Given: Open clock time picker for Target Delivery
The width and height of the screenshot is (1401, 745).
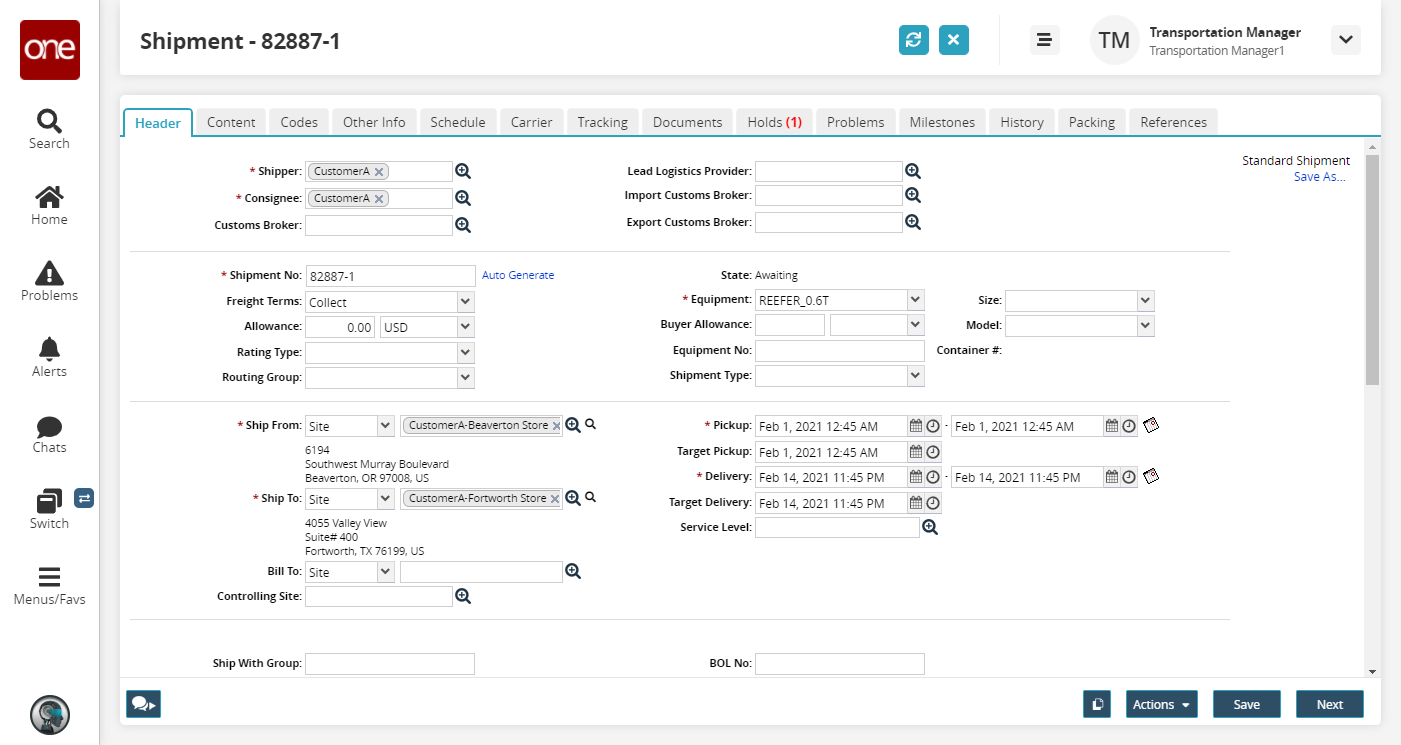Looking at the screenshot, I should tap(933, 503).
